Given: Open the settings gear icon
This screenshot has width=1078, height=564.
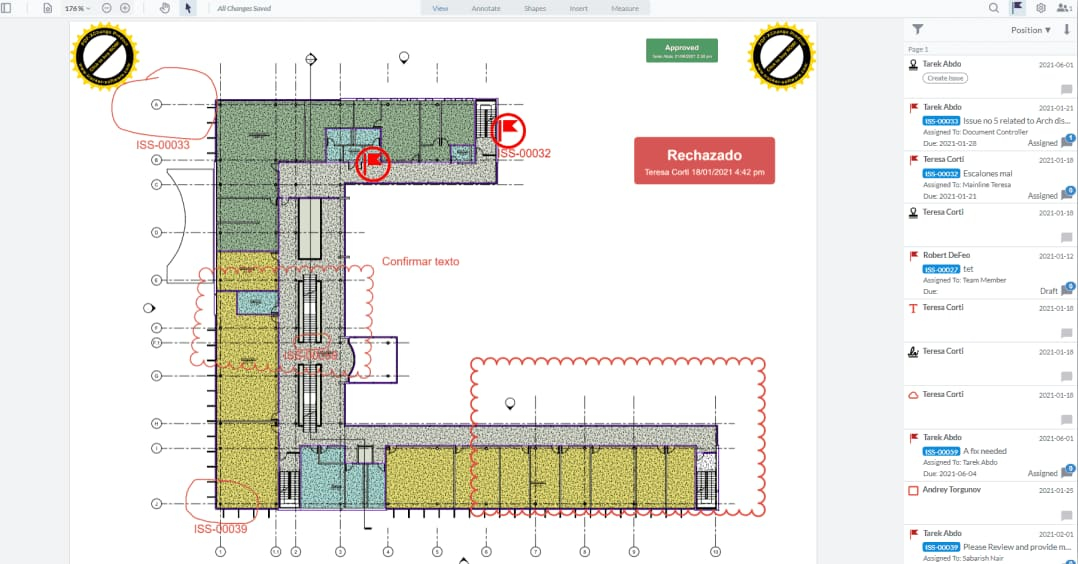Looking at the screenshot, I should pos(1041,8).
